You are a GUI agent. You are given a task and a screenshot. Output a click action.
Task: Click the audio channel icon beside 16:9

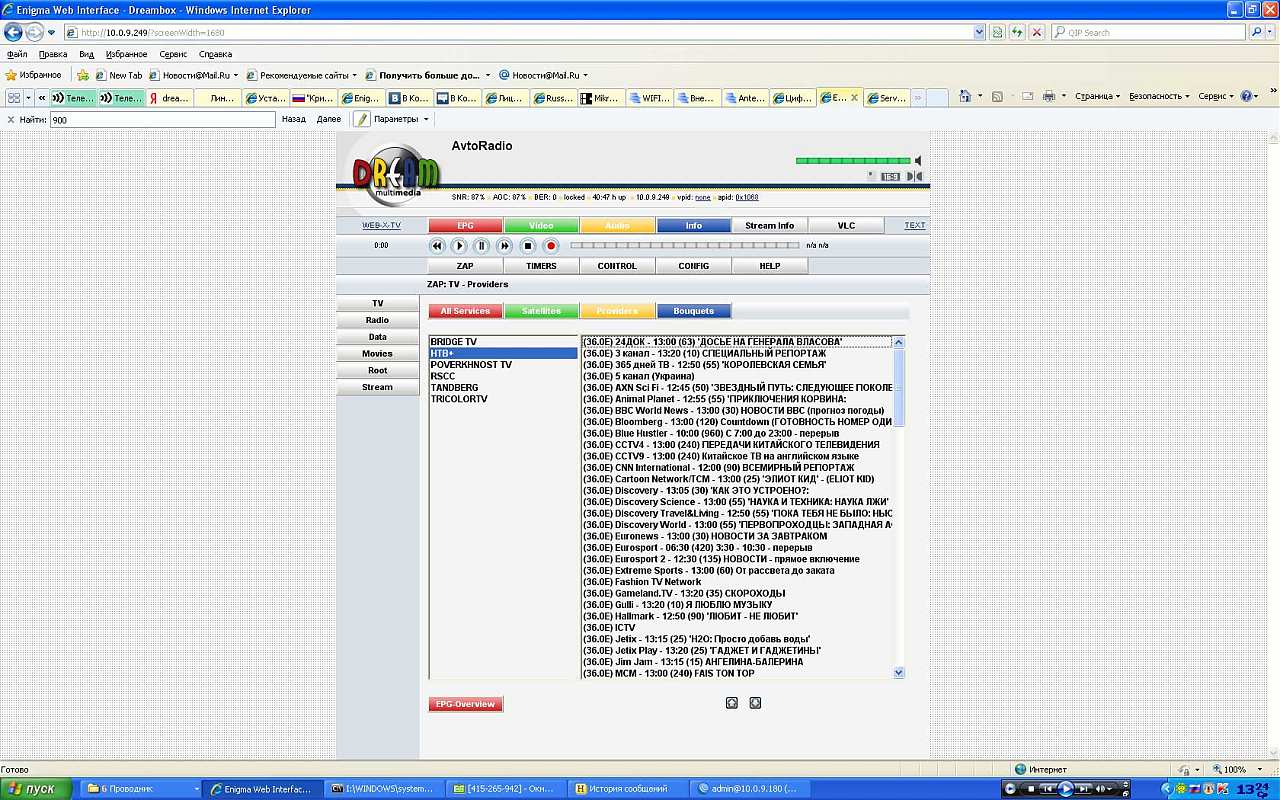coord(915,177)
